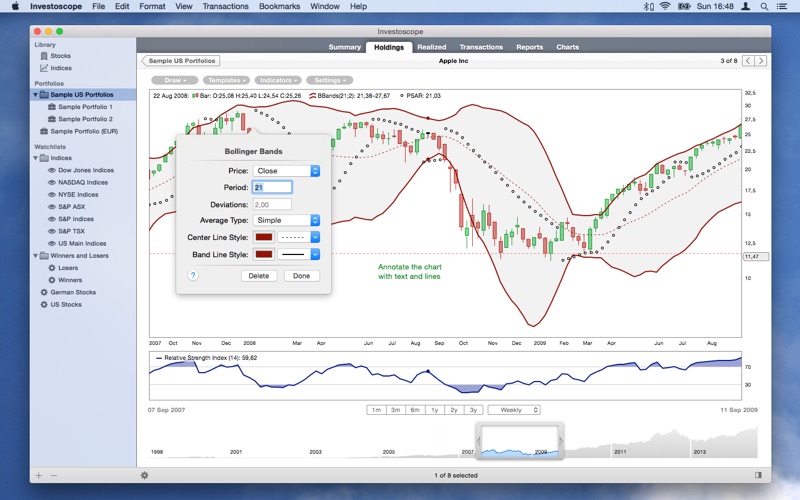Click the Dow Jones Indices eye icon
800x500 pixels.
coord(52,170)
